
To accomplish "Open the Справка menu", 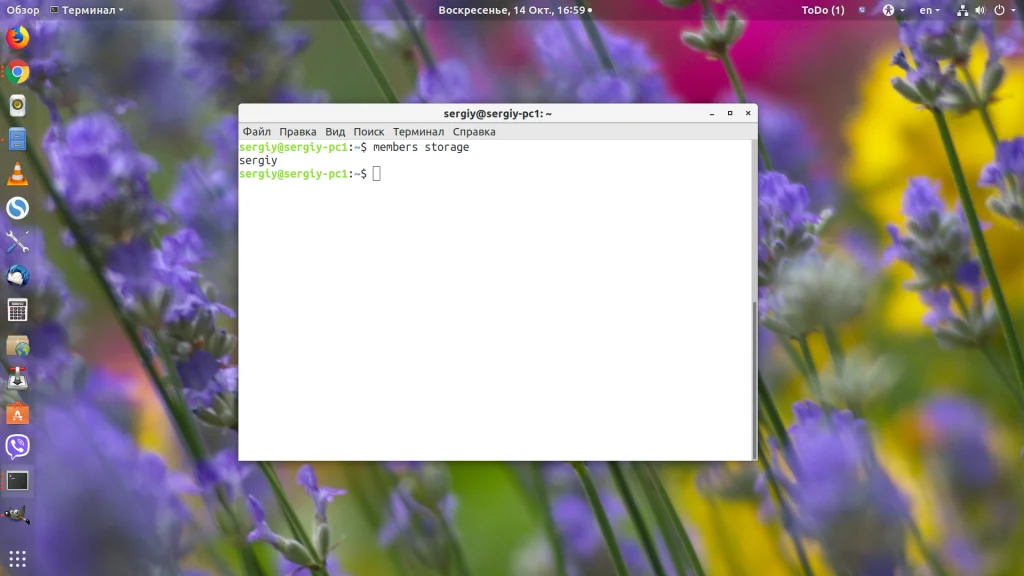I will [x=474, y=131].
